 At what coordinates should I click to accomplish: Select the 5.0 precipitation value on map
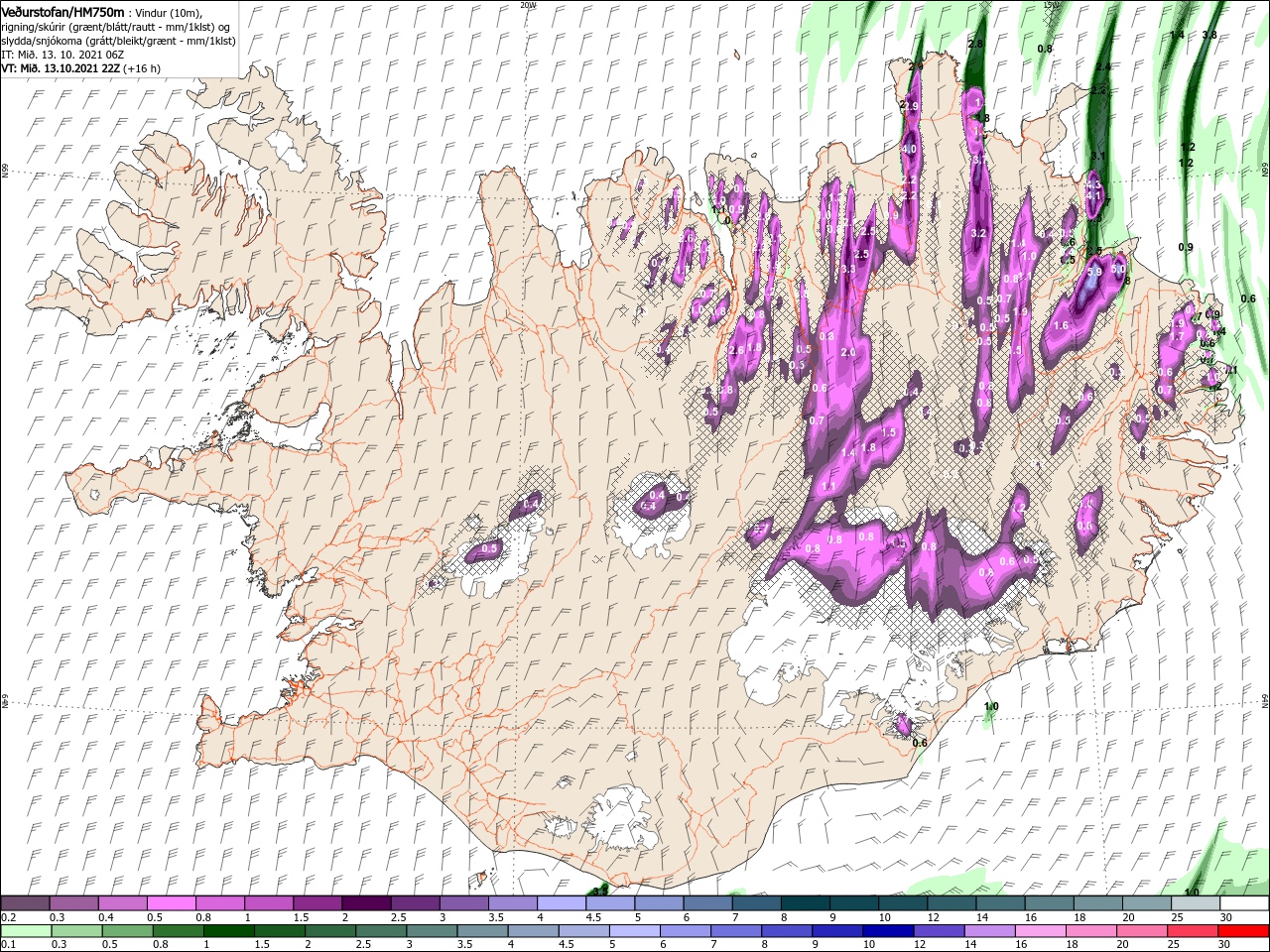(x=1117, y=269)
